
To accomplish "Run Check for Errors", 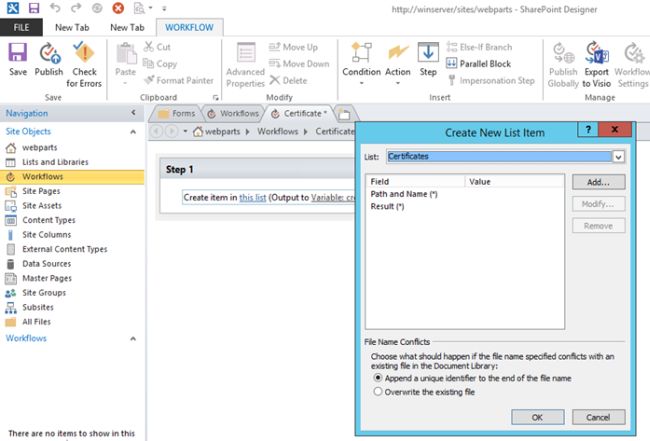I will pos(84,65).
